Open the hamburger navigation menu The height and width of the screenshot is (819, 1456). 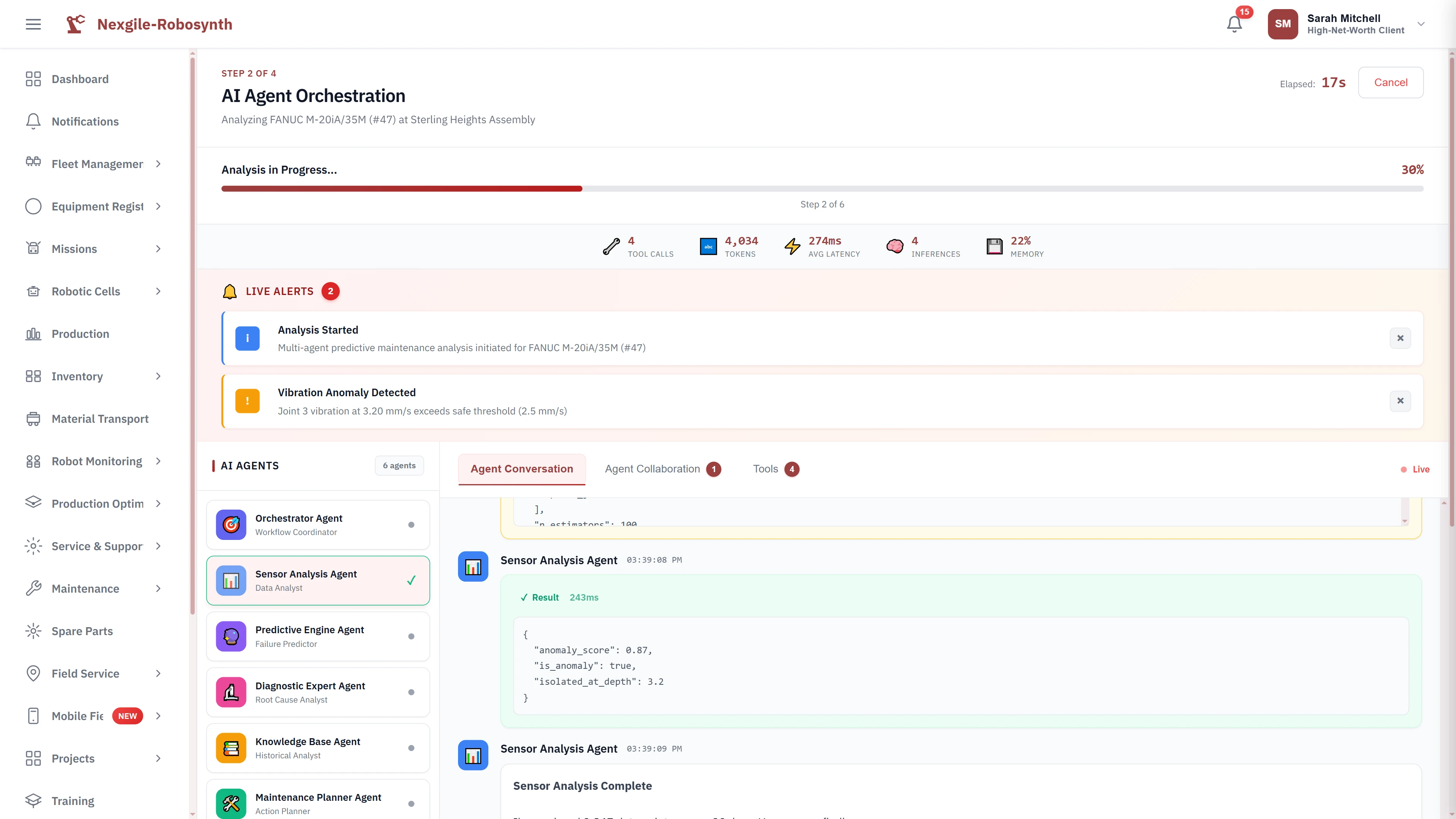coord(33,24)
